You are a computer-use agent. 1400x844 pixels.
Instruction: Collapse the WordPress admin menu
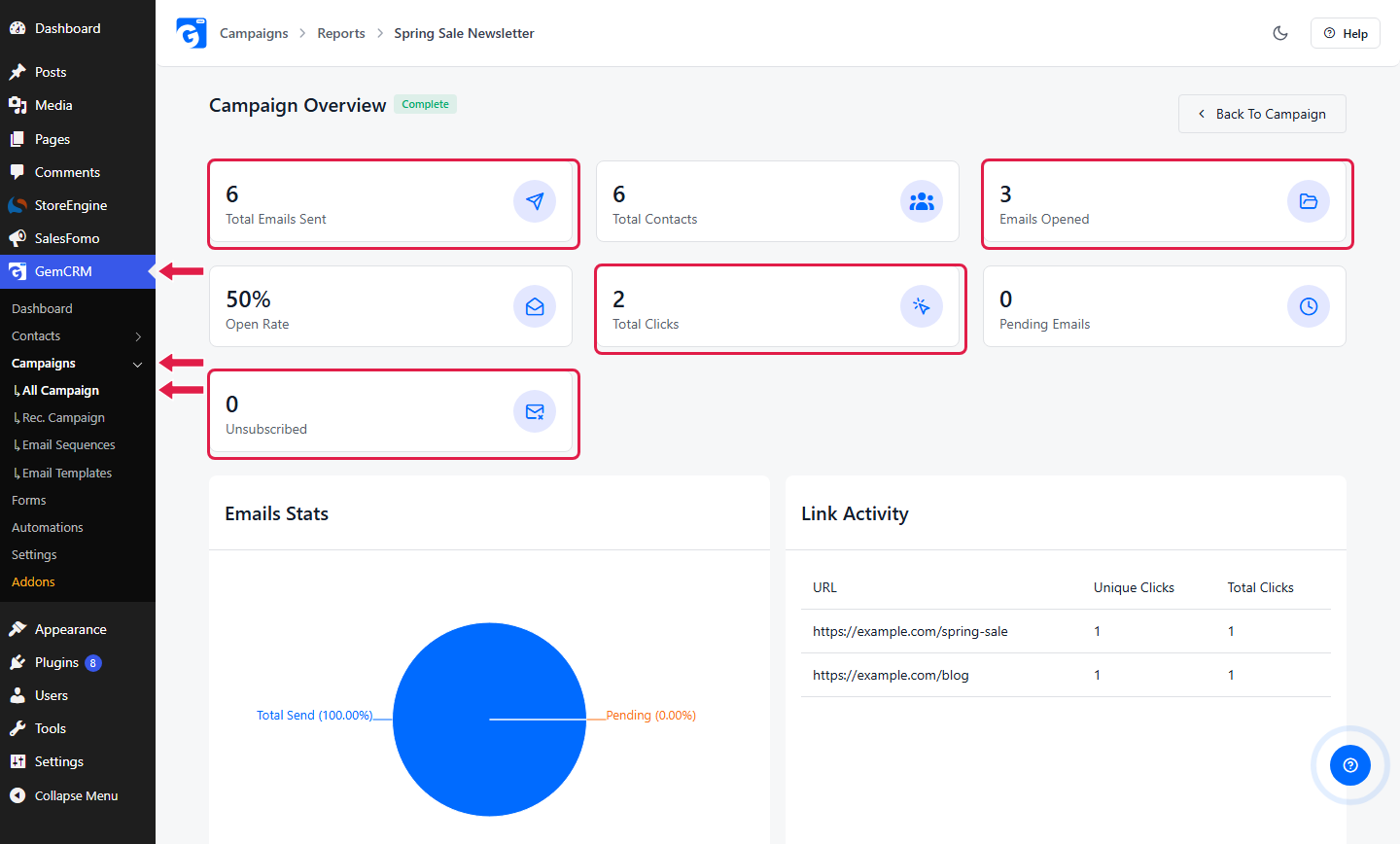(64, 795)
